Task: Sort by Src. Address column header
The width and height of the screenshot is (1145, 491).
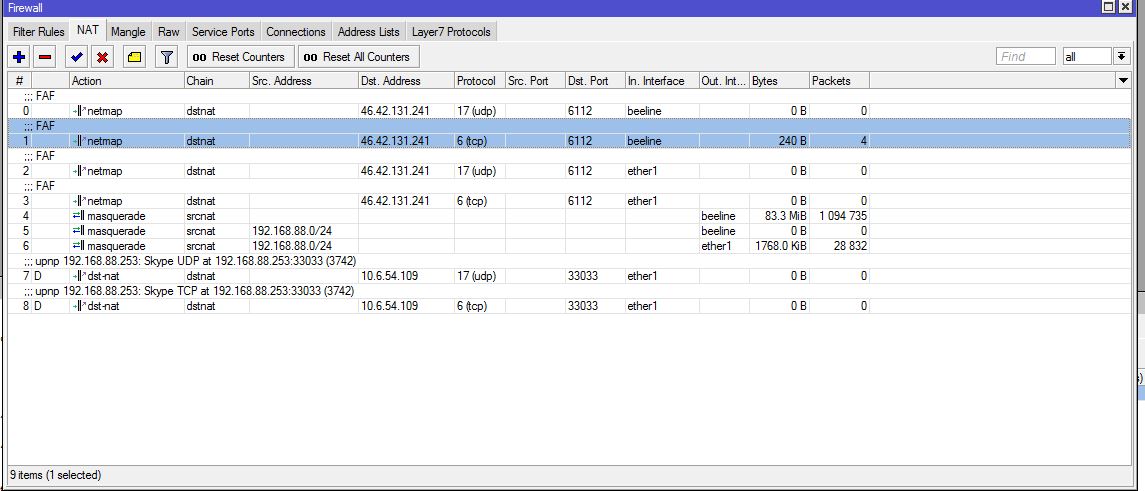Action: [x=304, y=81]
